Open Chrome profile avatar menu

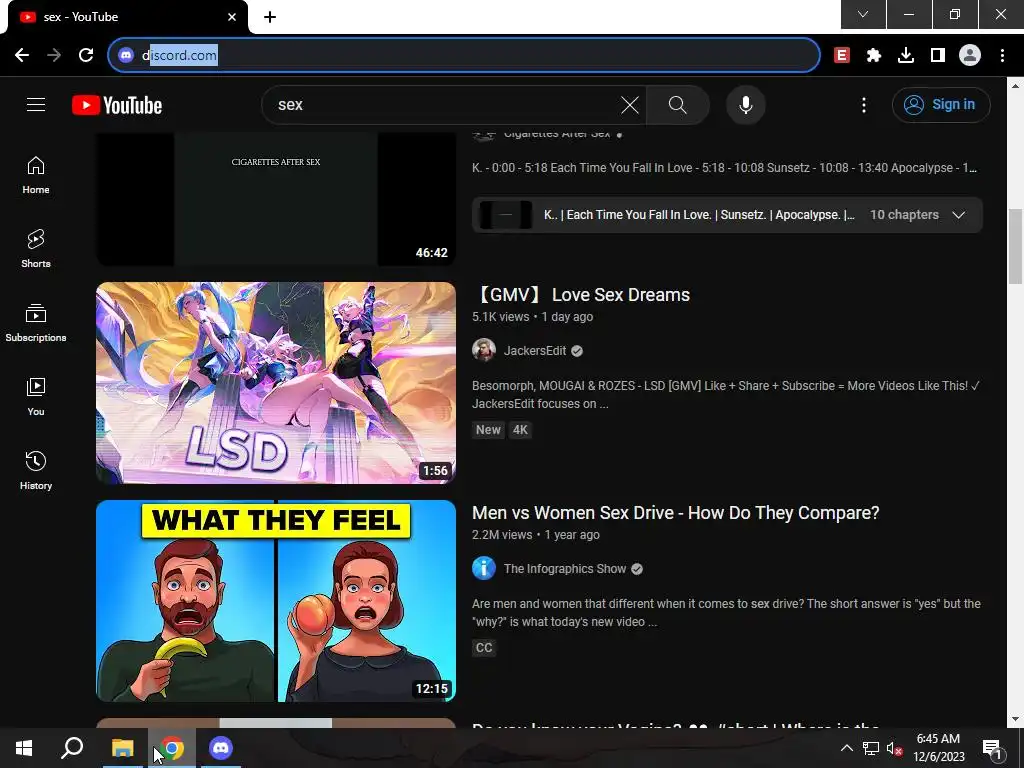click(x=970, y=56)
